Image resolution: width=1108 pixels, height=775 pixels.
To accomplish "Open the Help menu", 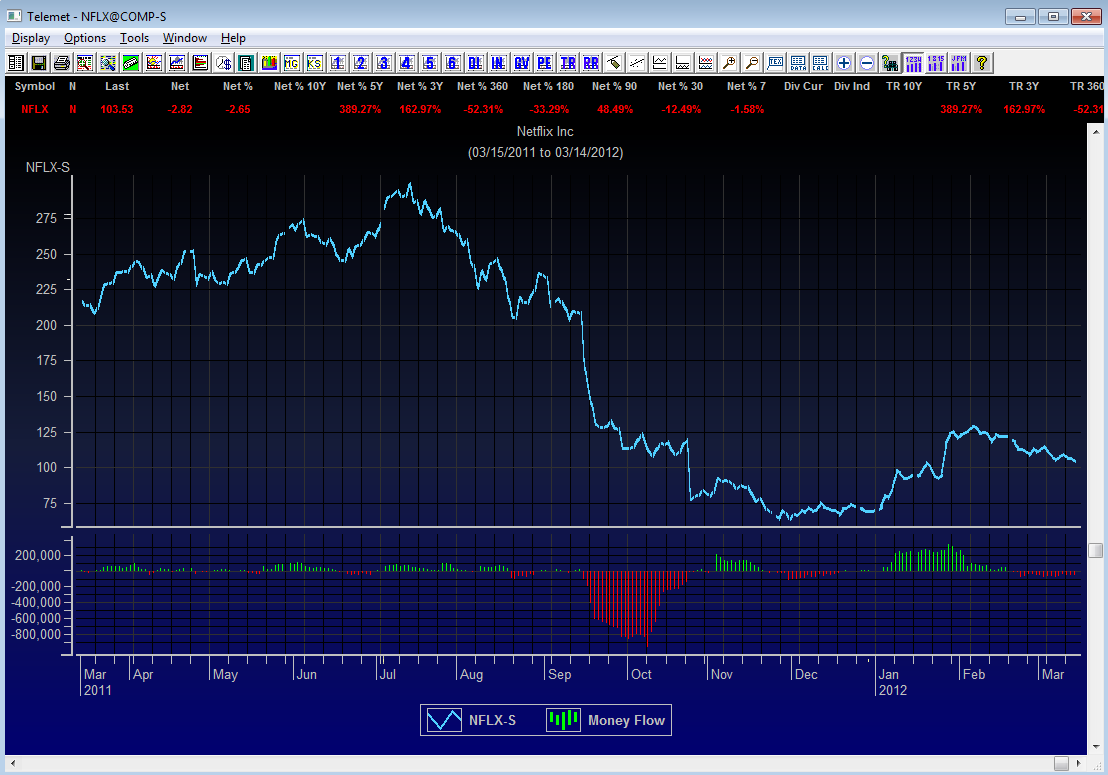I will tap(233, 38).
